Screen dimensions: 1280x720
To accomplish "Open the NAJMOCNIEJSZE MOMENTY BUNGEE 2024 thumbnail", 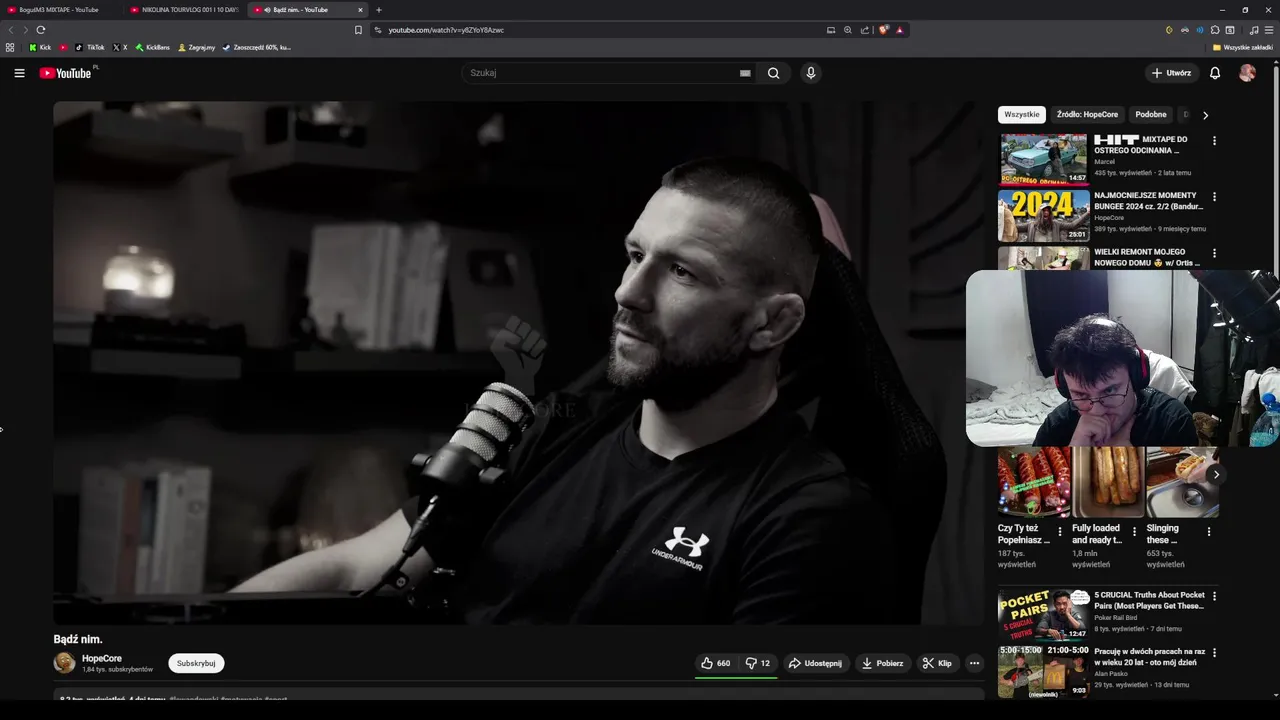I will coord(1043,216).
